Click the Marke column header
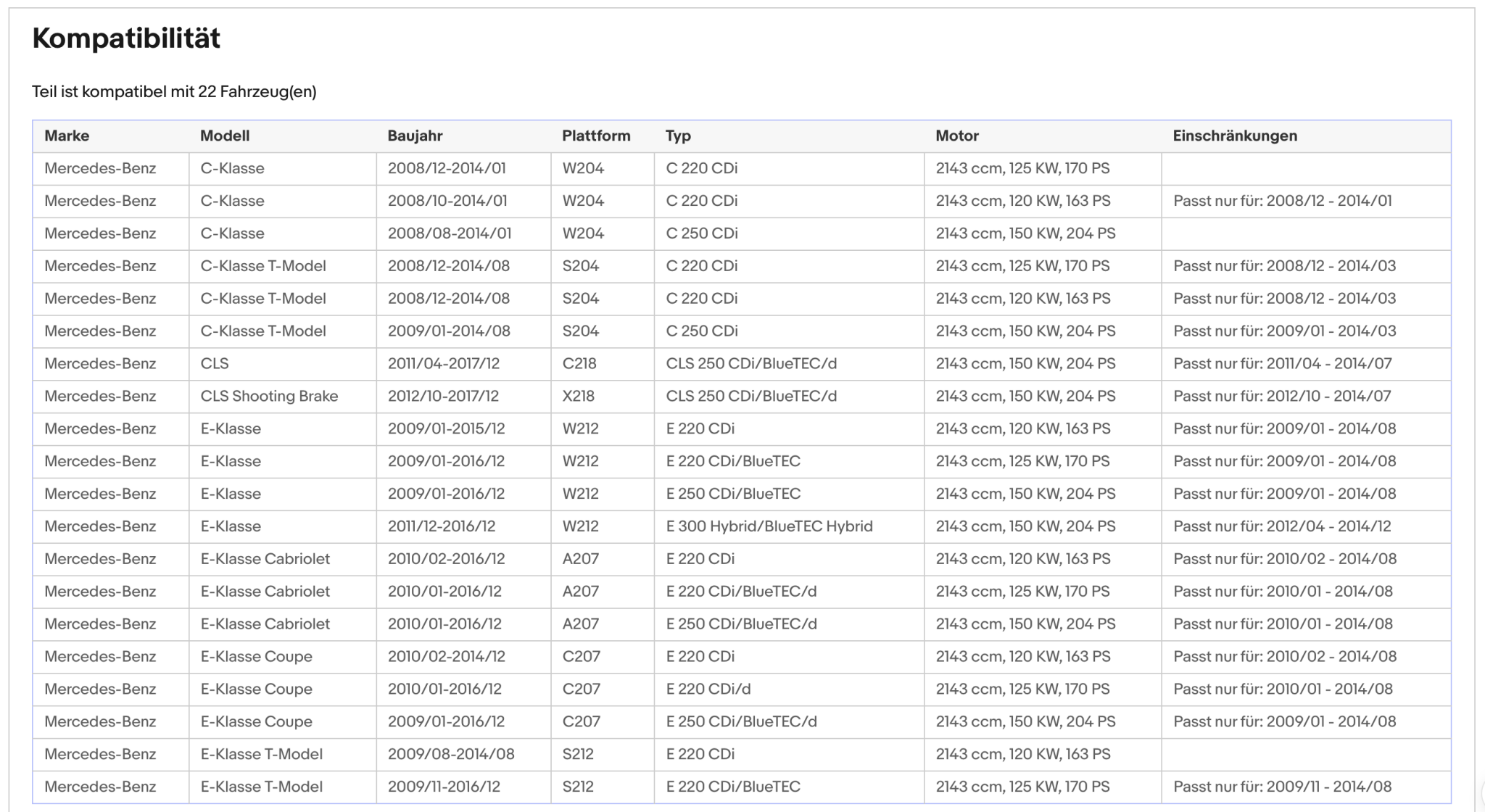The image size is (1485, 812). tap(67, 136)
